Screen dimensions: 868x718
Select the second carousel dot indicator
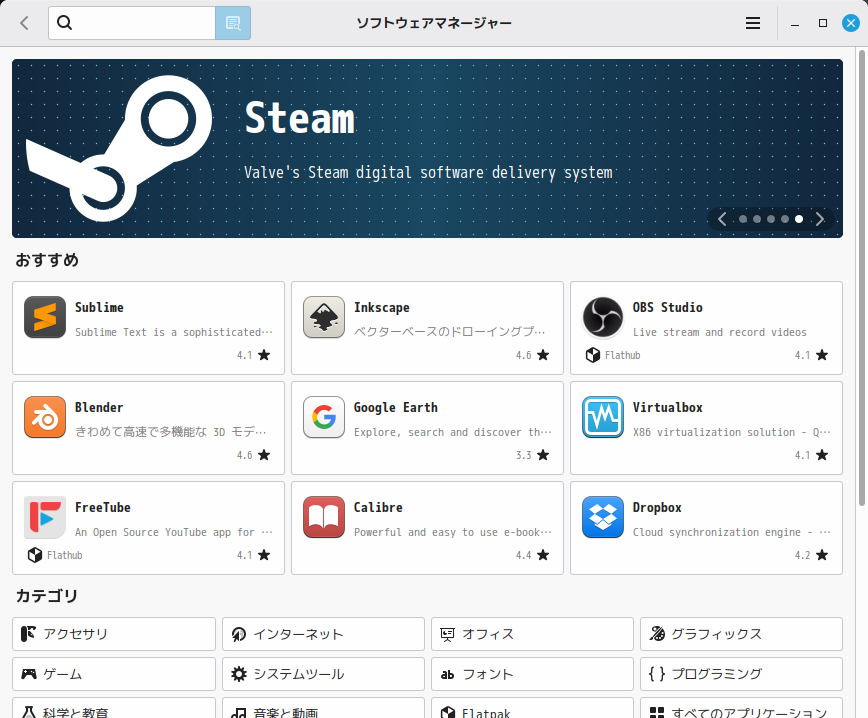point(756,218)
